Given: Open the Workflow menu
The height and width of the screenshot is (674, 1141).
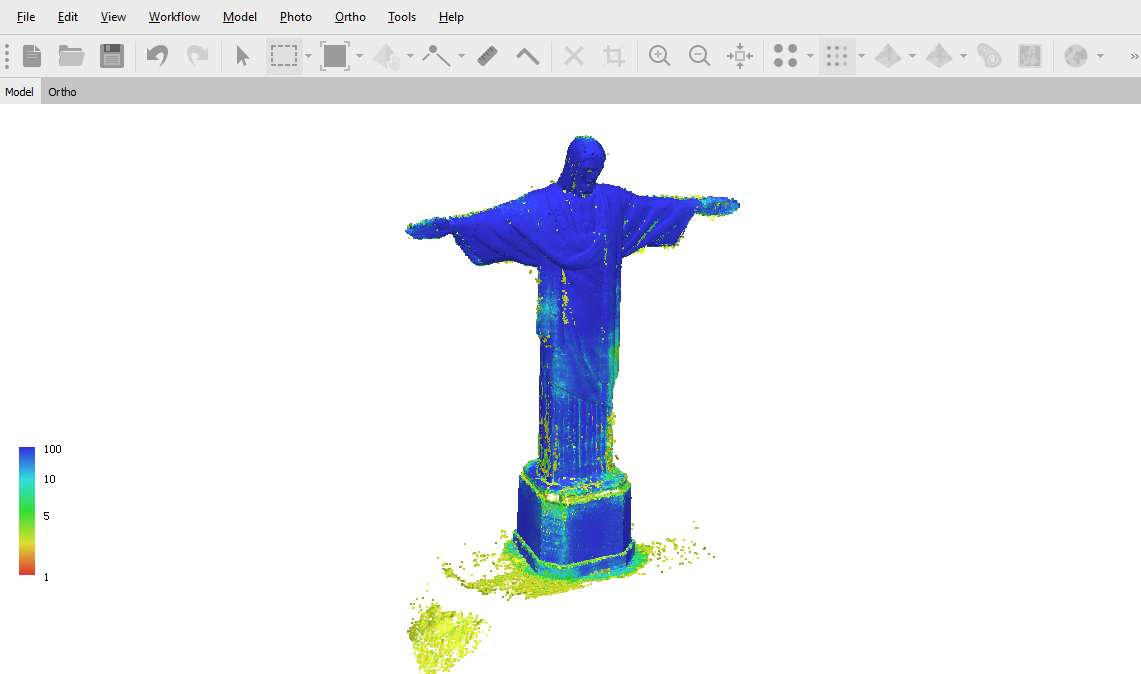Looking at the screenshot, I should point(174,17).
